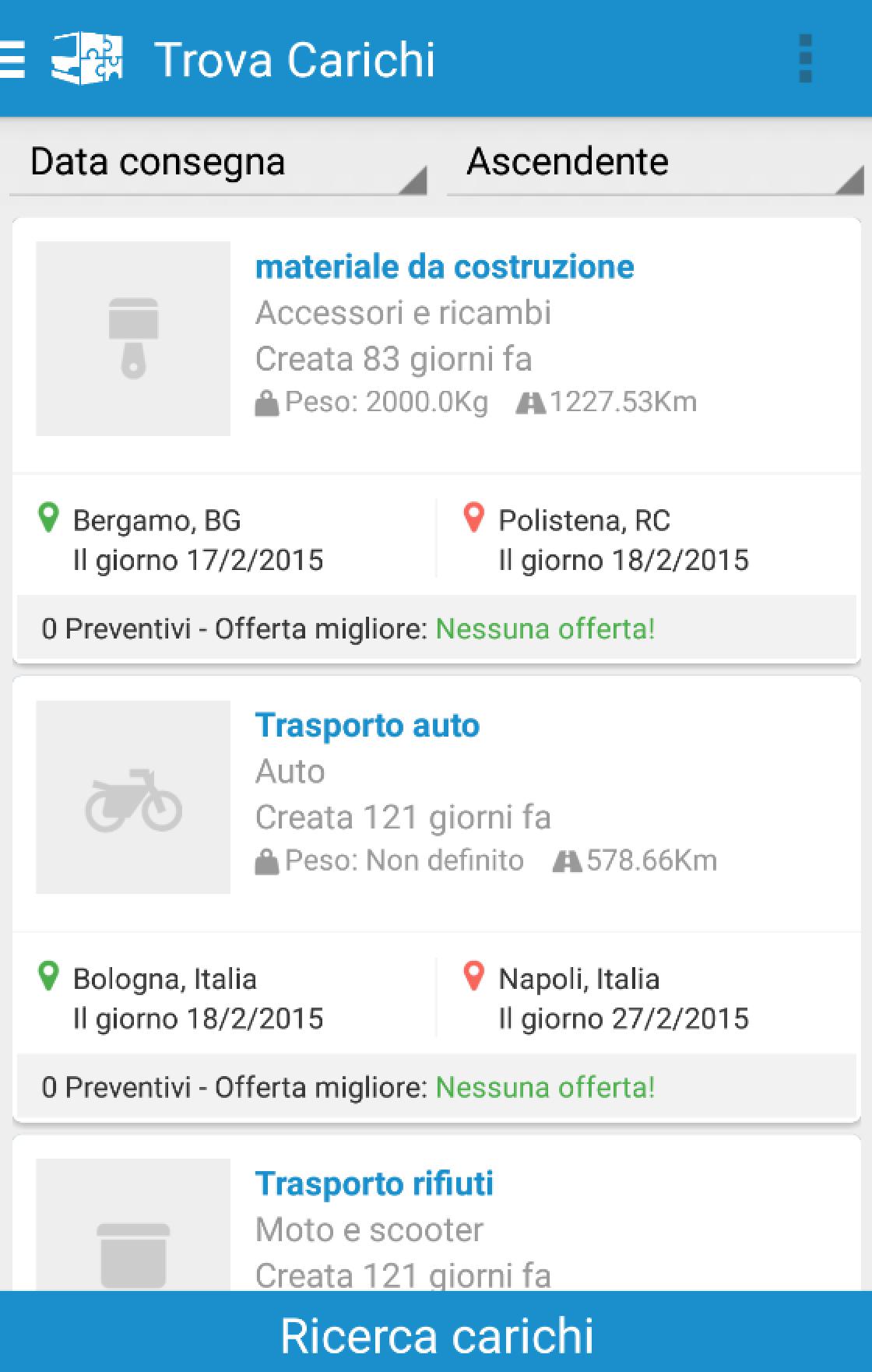
Task: Tap the Trova Carichi header title
Action: click(x=294, y=60)
